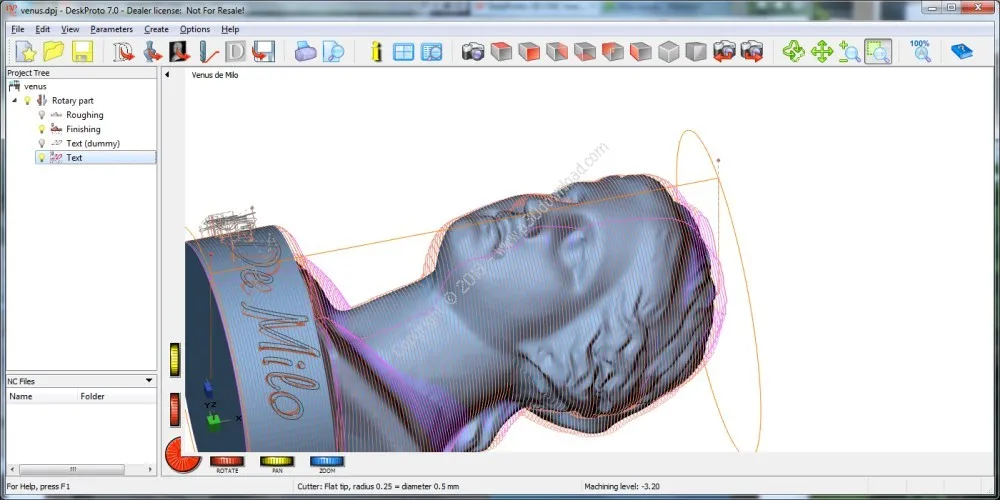The image size is (1000, 500).
Task: Click the Write NC file disk icon
Action: pos(263,52)
